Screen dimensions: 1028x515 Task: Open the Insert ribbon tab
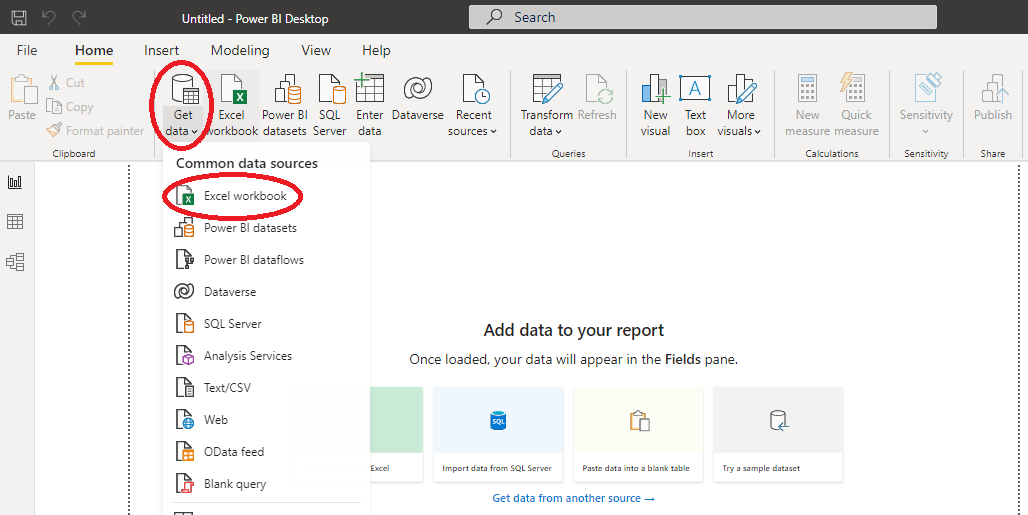coord(161,50)
